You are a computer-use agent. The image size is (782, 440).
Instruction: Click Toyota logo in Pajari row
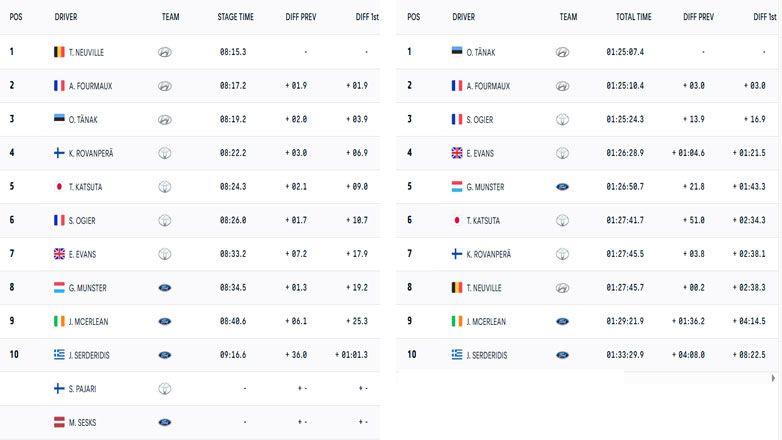pos(165,389)
